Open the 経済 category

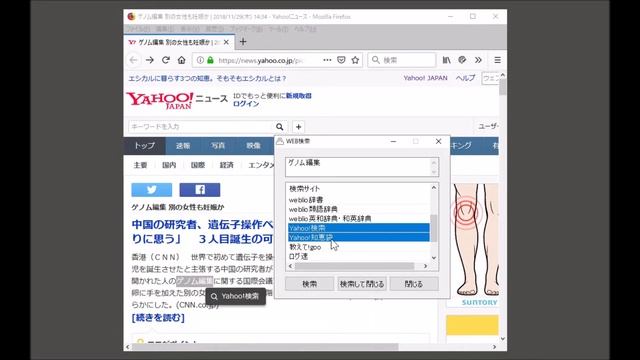(x=227, y=165)
